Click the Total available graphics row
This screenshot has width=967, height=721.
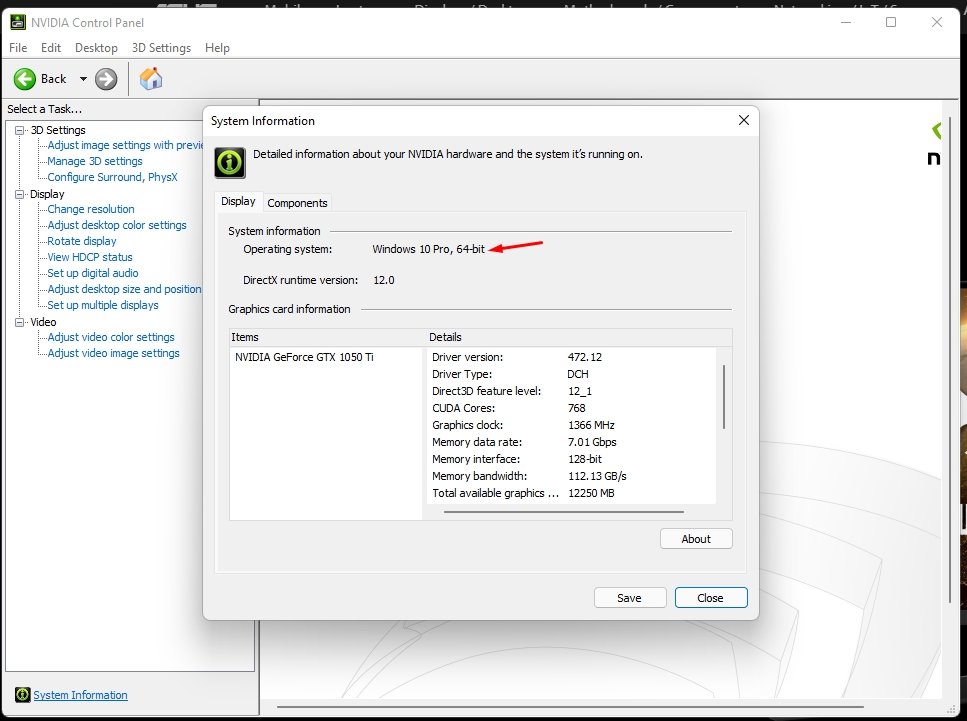[x=571, y=493]
